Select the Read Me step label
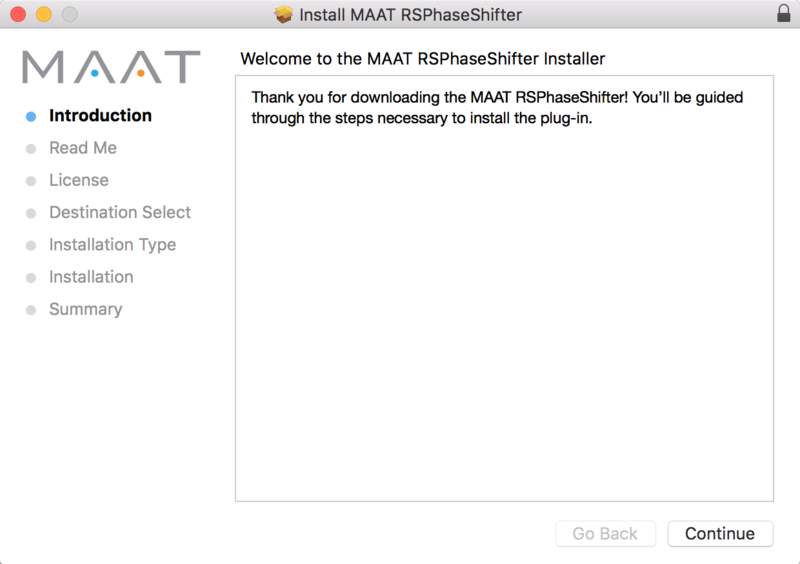Viewport: 800px width, 564px height. click(x=83, y=148)
